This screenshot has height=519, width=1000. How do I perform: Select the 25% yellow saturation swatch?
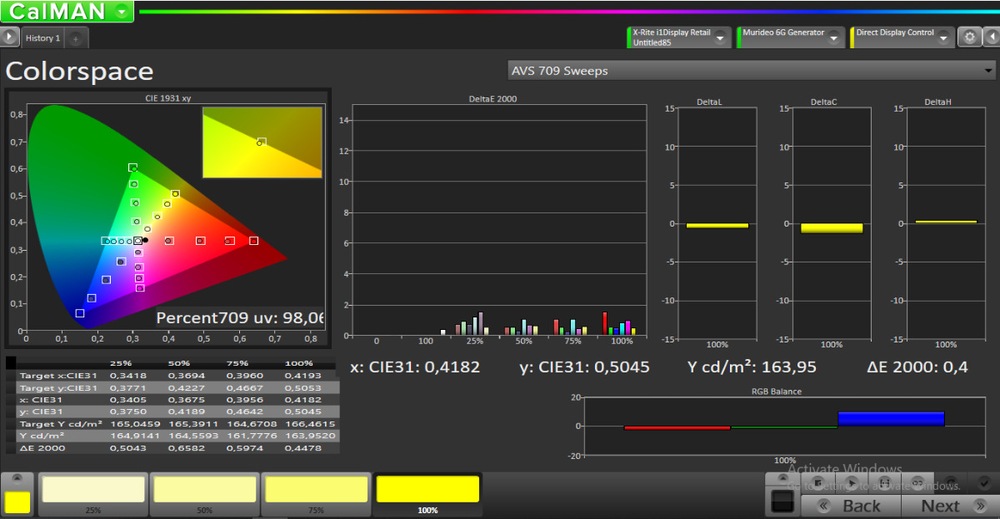(93, 491)
